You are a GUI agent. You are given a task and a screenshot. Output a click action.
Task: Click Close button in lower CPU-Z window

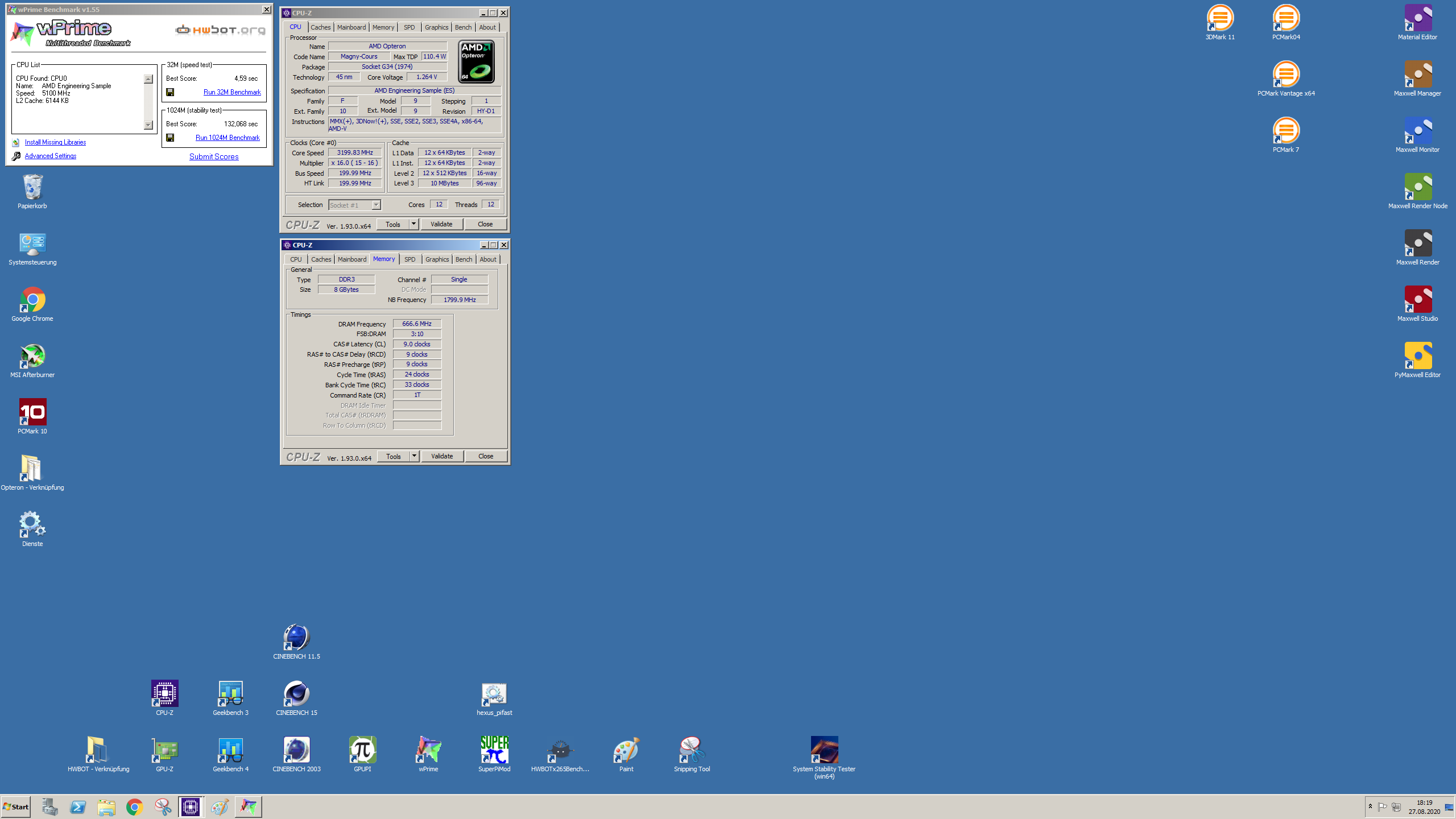point(486,456)
